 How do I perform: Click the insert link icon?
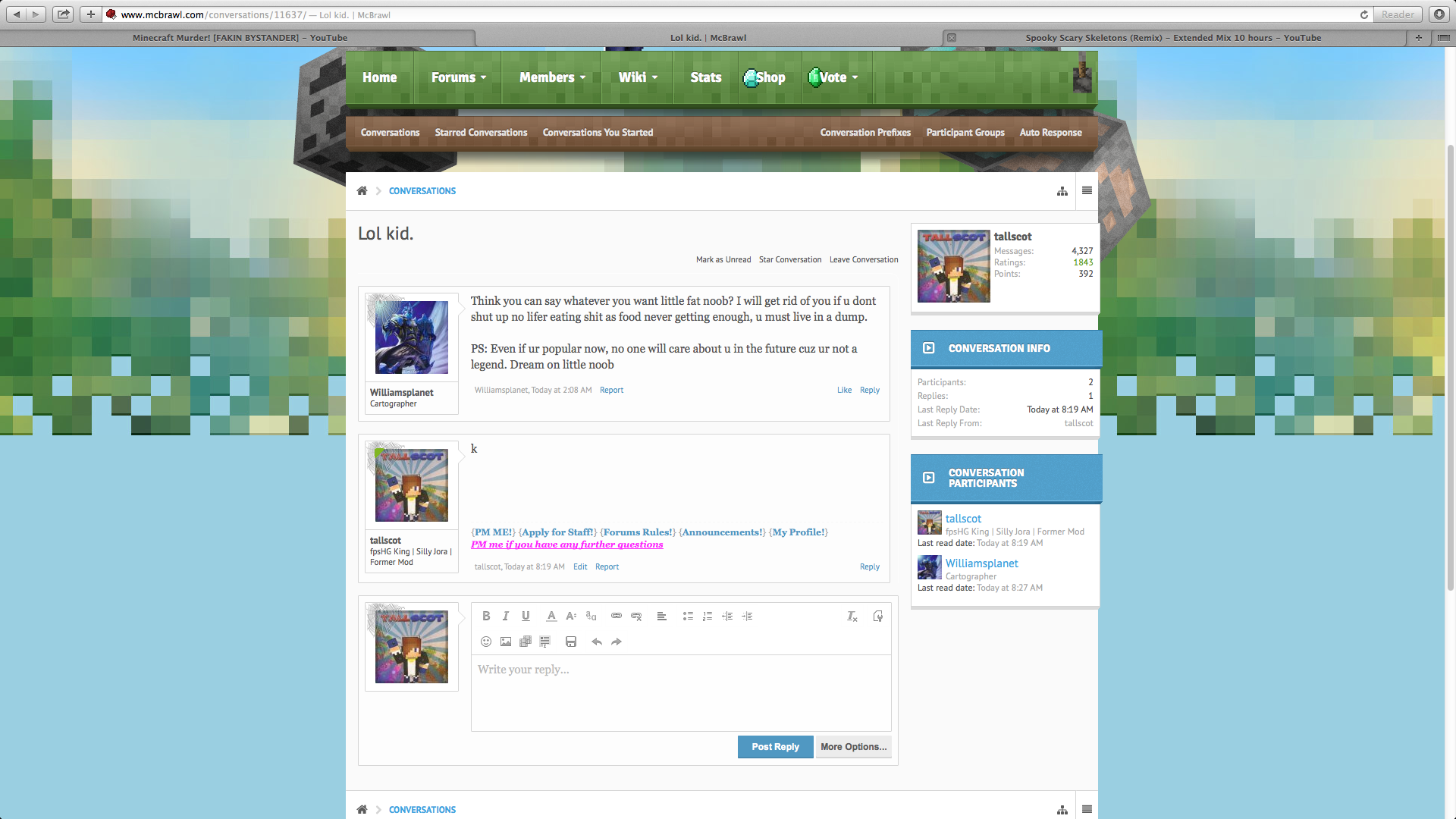click(617, 616)
